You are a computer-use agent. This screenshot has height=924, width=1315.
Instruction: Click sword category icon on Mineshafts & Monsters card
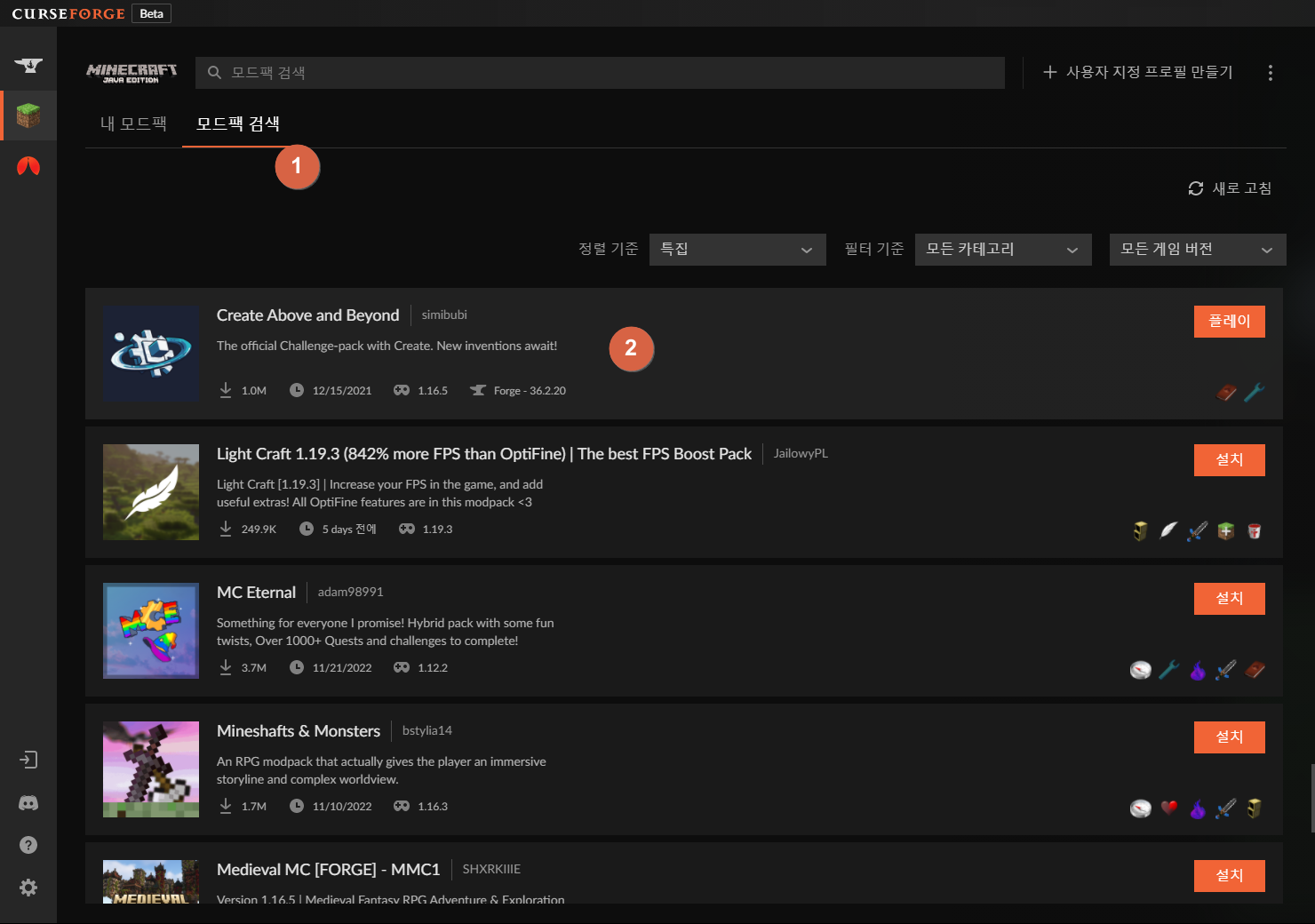coord(1226,808)
